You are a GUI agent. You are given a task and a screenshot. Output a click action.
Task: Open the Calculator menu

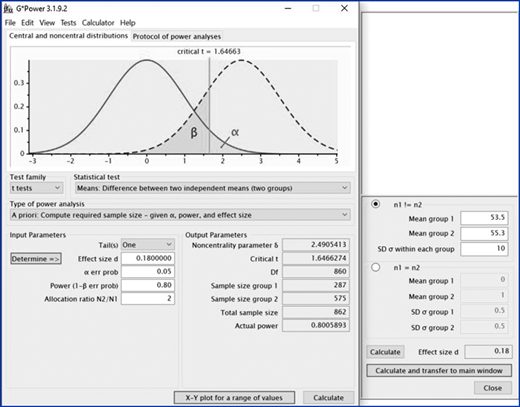pos(98,23)
